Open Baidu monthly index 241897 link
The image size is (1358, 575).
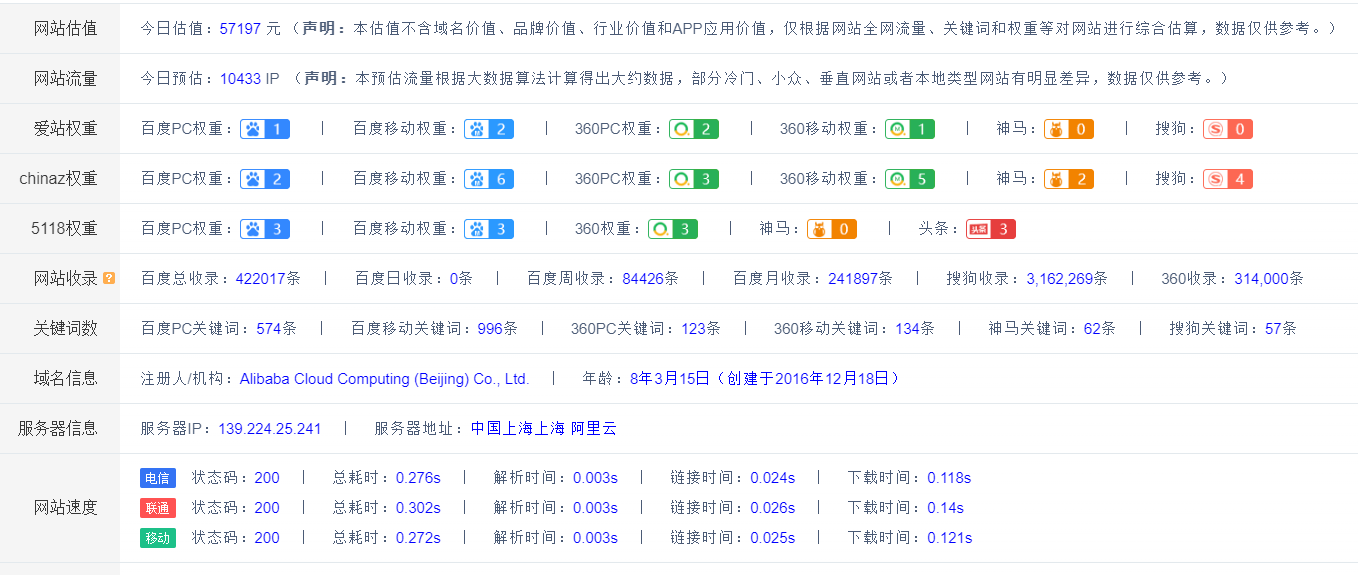tap(853, 279)
